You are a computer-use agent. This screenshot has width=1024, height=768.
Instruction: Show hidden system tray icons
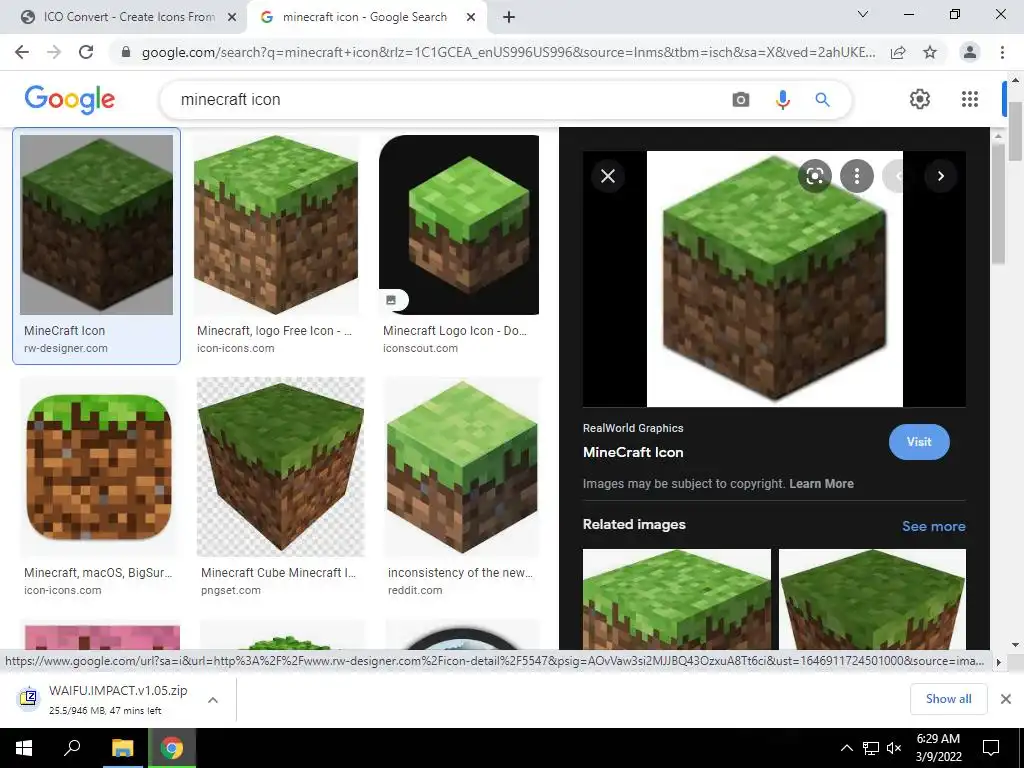pyautogui.click(x=846, y=748)
